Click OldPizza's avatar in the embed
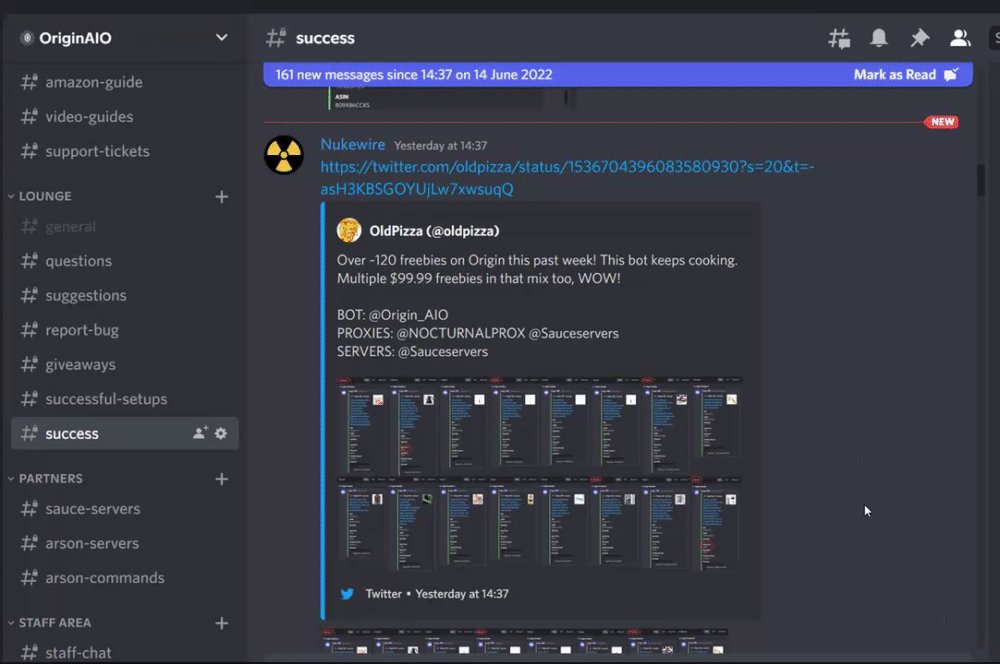The image size is (1000, 664). tap(349, 230)
